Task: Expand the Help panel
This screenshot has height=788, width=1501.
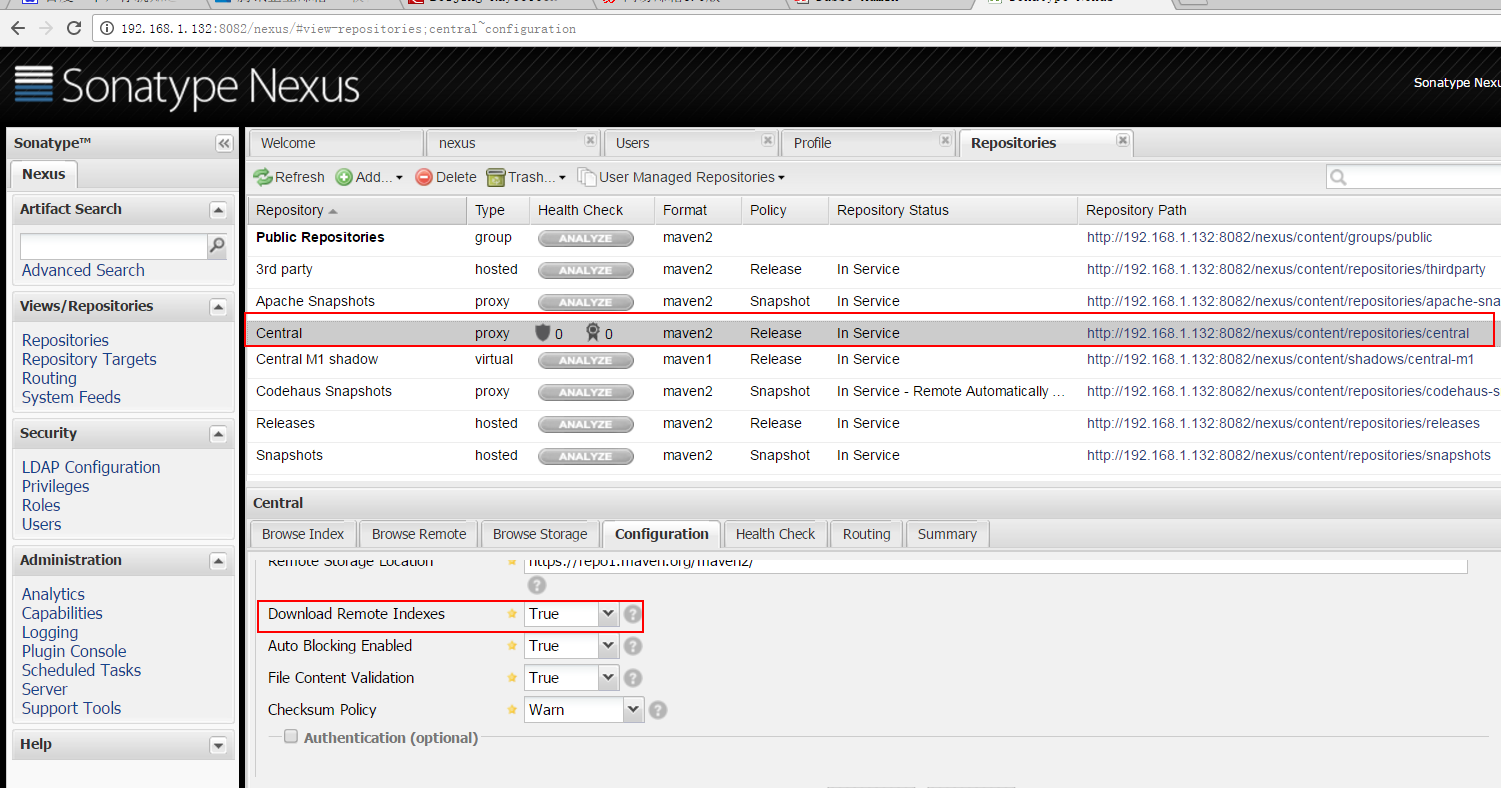Action: click(x=218, y=745)
